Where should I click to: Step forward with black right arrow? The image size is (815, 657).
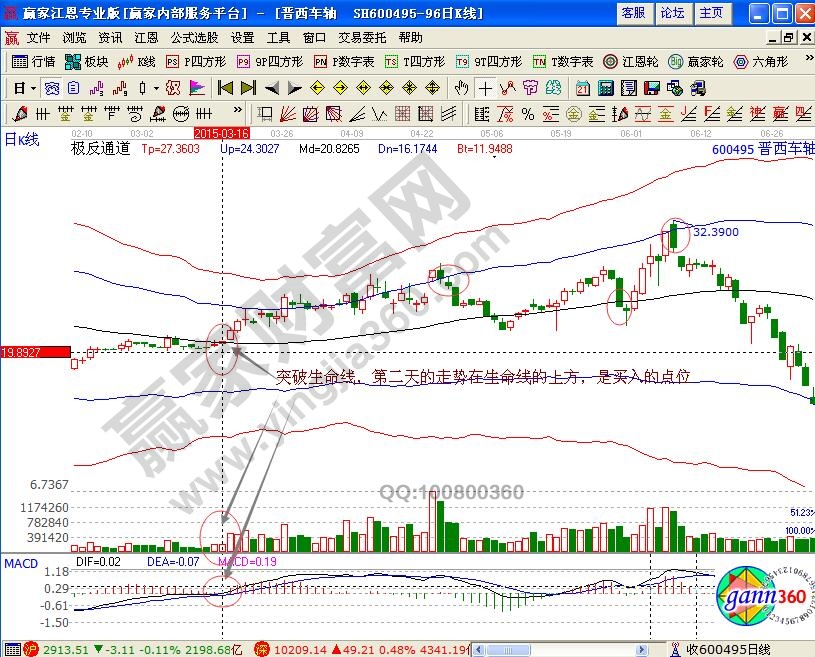pos(295,88)
